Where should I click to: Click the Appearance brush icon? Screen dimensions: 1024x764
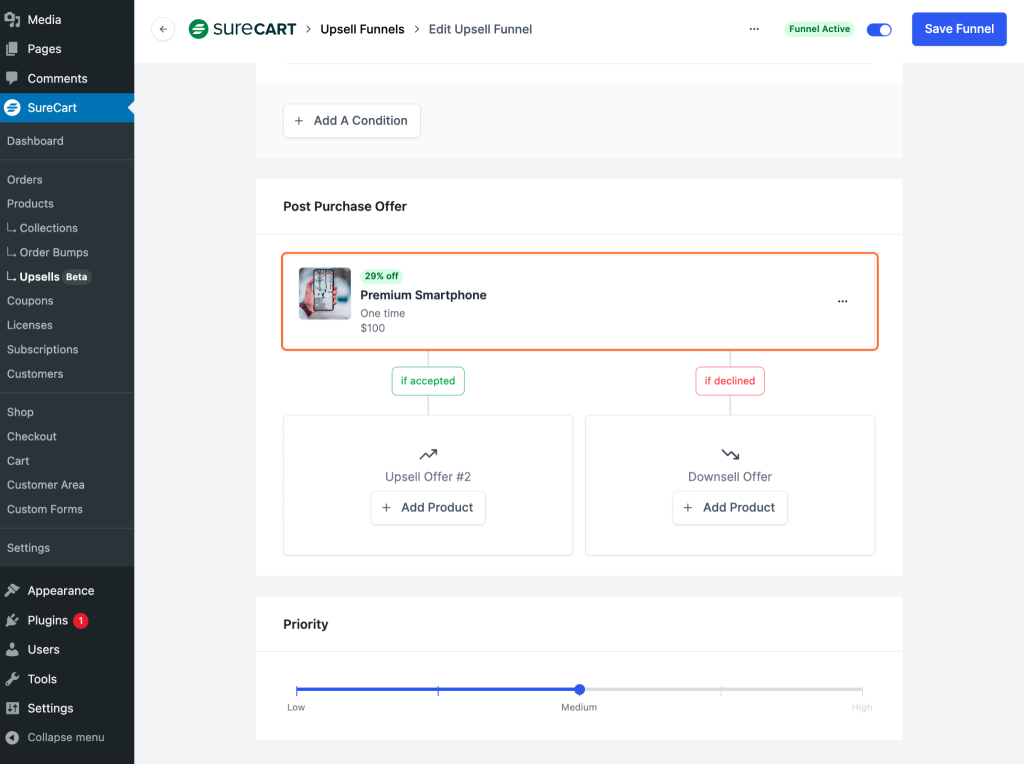pyautogui.click(x=12, y=591)
